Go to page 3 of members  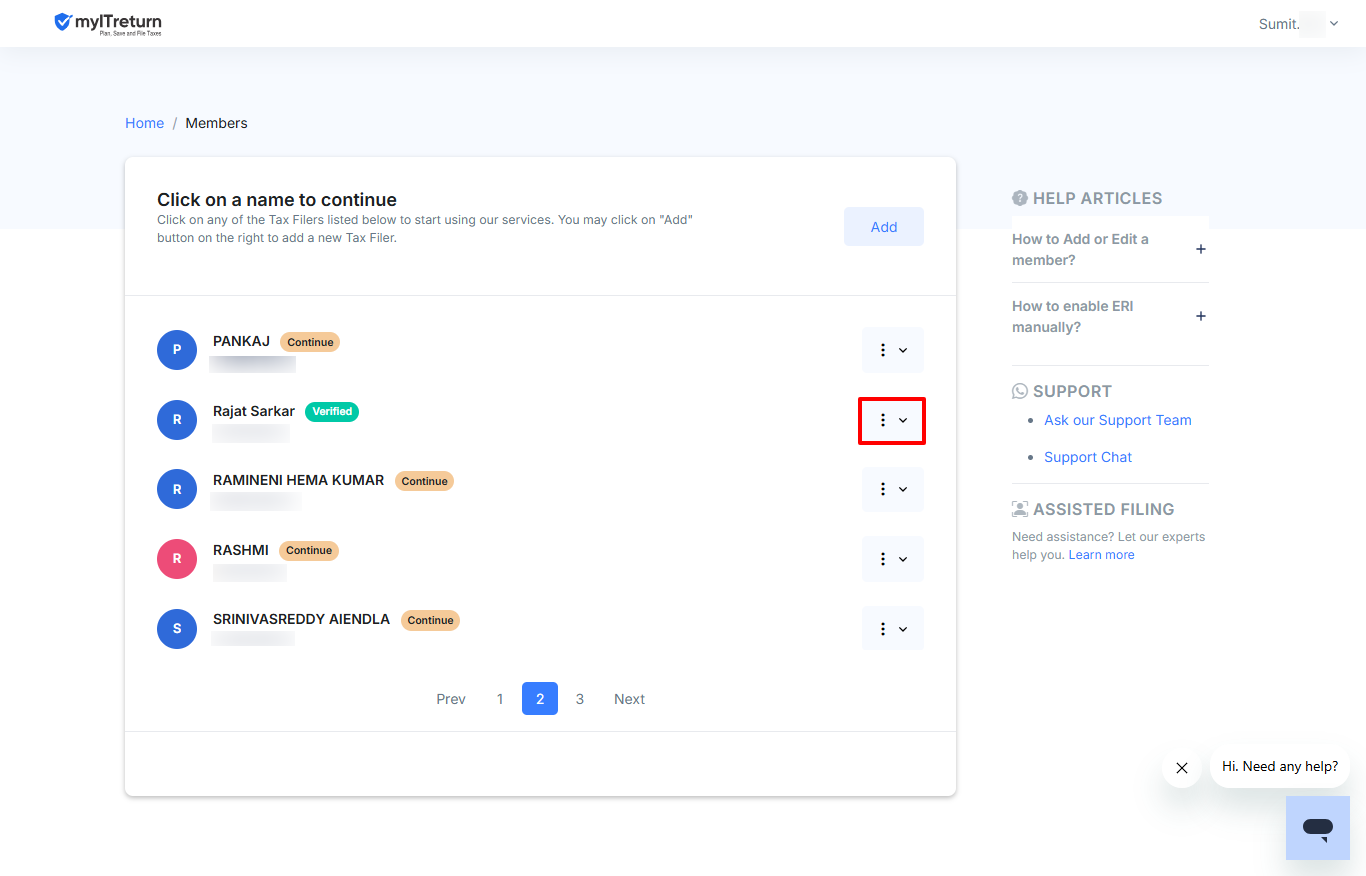580,699
